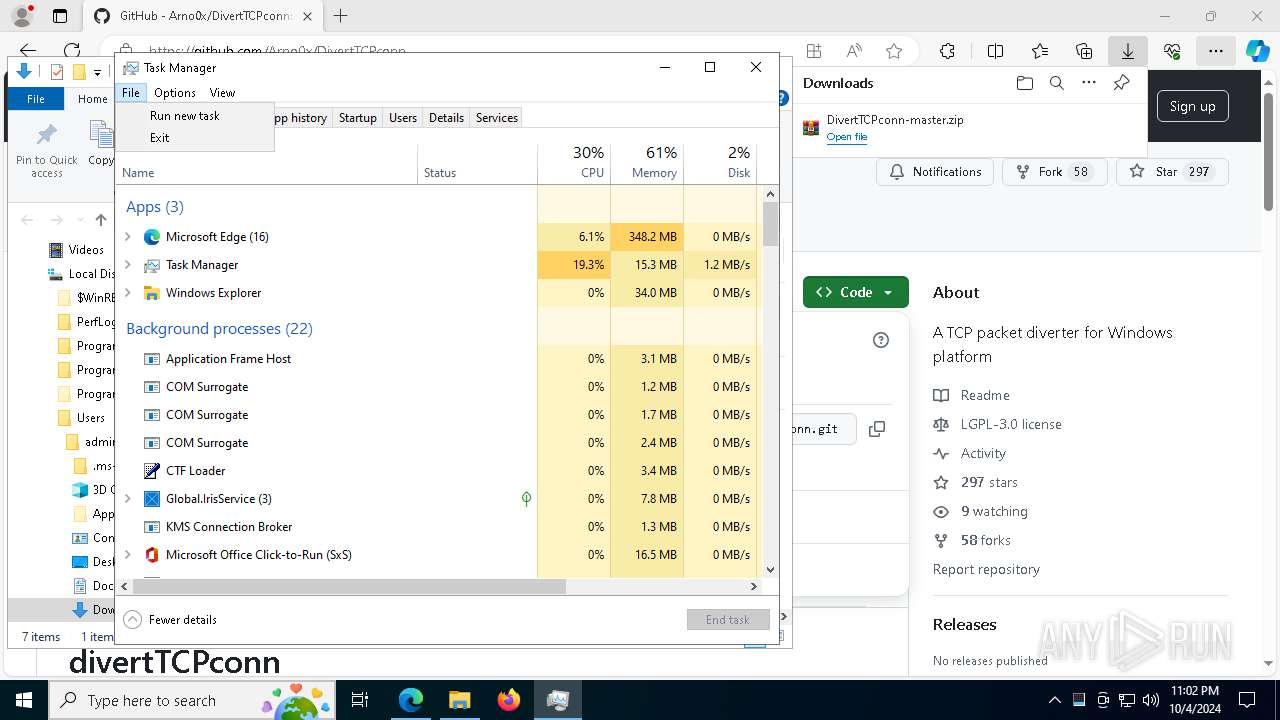
Task: Click the Task Manager vertical scrollbar thumb
Action: coord(770,224)
